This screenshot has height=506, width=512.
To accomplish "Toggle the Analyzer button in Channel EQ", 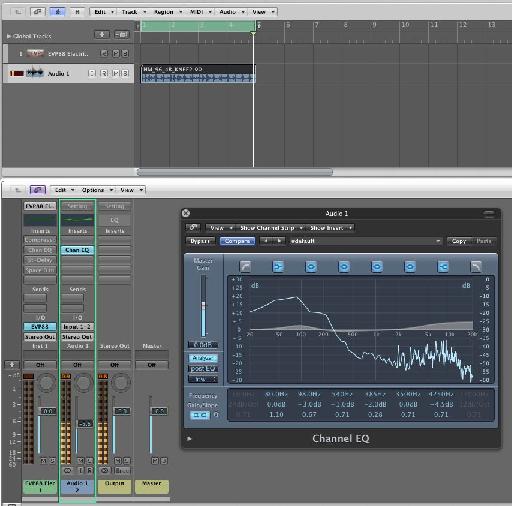I will tap(203, 358).
